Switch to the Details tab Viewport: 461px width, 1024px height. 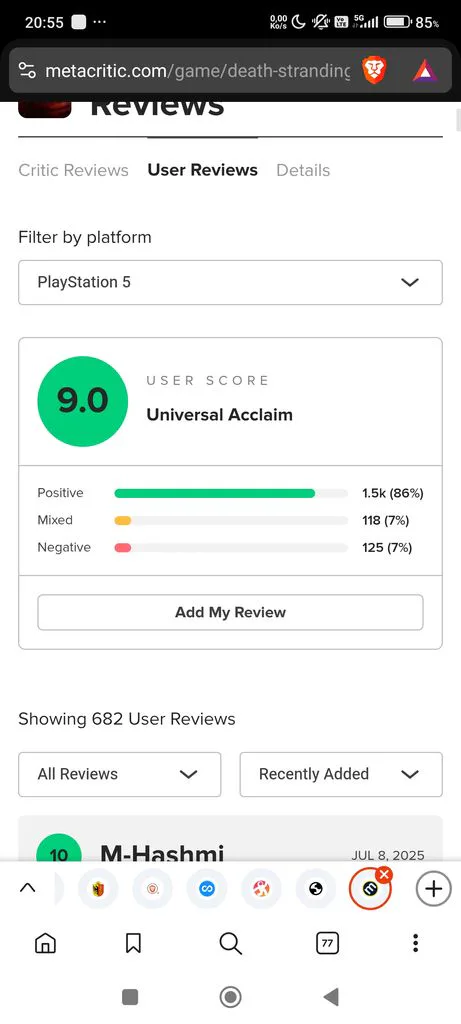(303, 170)
